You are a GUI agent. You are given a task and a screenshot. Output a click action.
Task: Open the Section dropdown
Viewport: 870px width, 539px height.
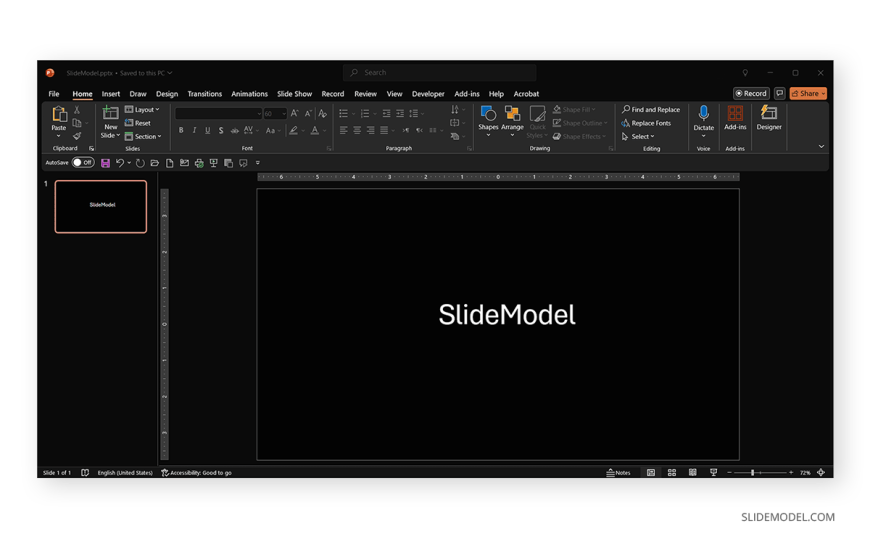143,137
